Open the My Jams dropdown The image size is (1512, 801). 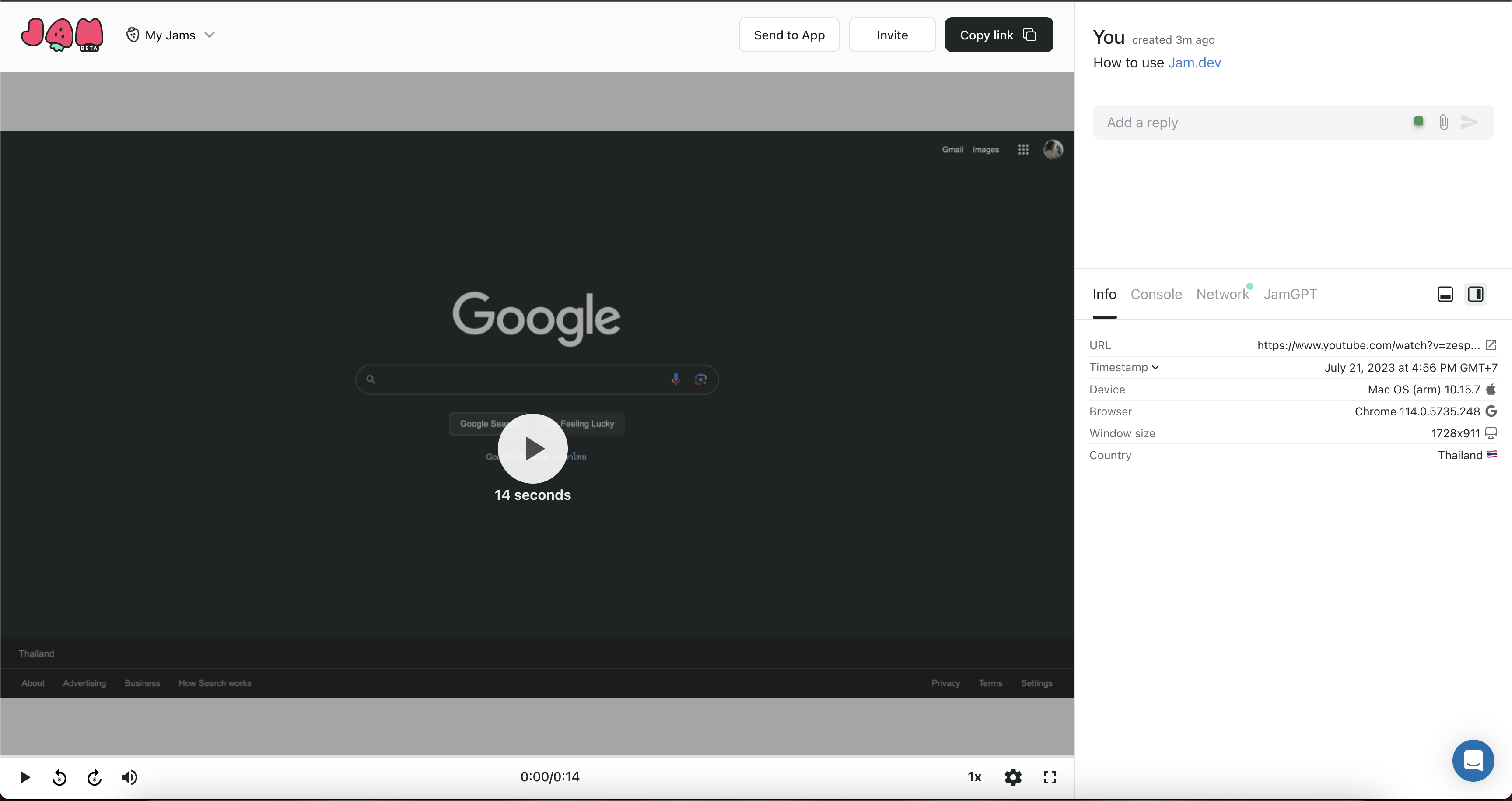pyautogui.click(x=171, y=35)
